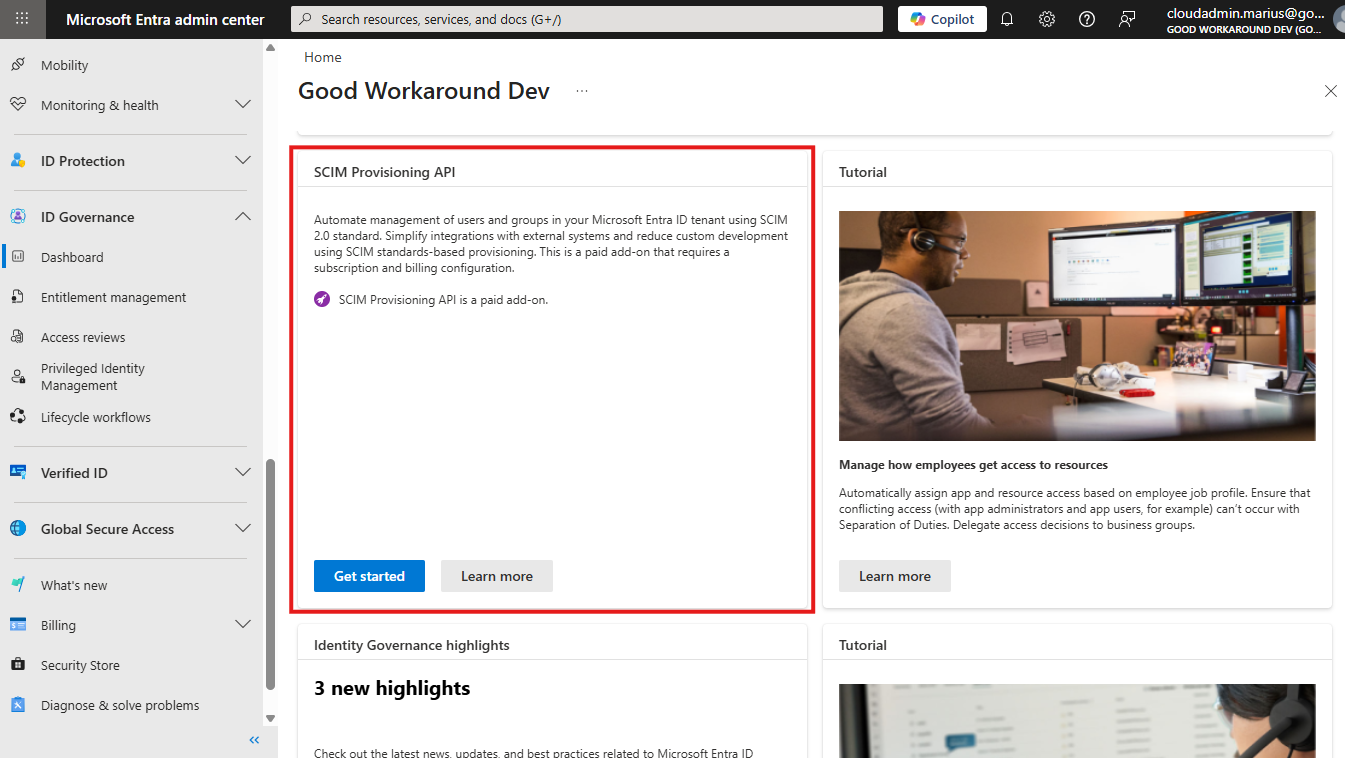Collapse the sidebar with double chevron

pyautogui.click(x=254, y=740)
